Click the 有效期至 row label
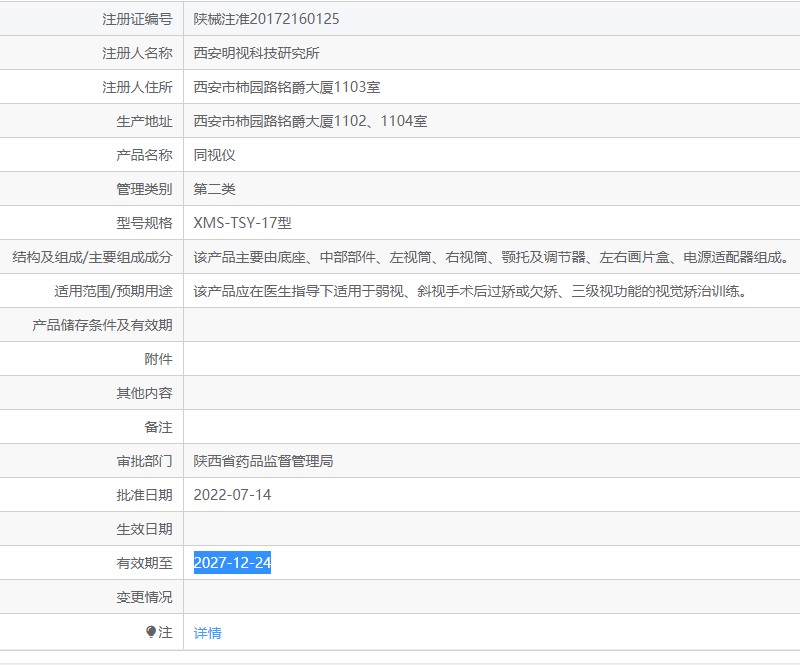The width and height of the screenshot is (800, 665). (144, 563)
